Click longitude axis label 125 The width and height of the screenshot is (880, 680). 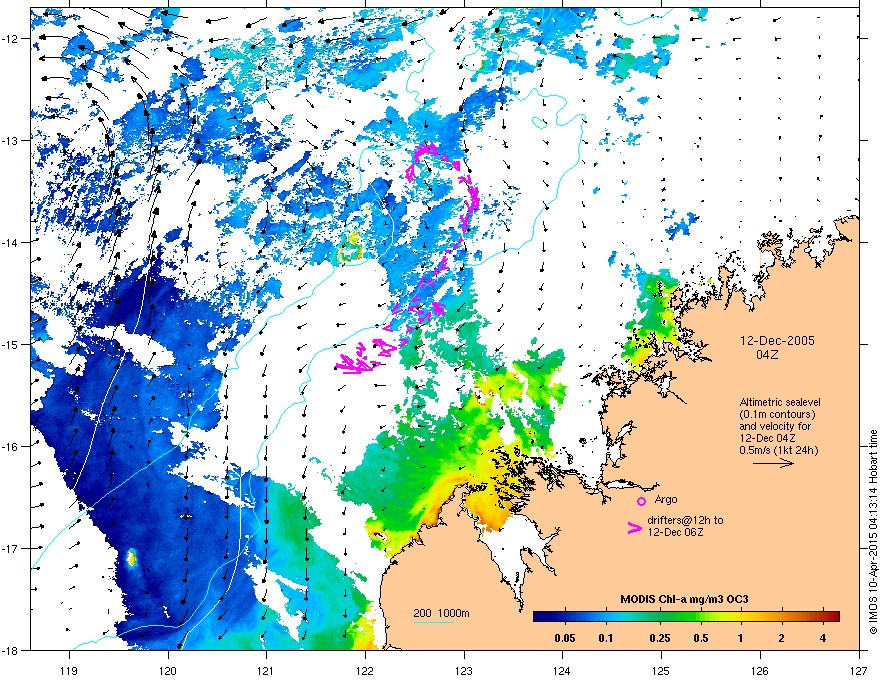point(661,670)
